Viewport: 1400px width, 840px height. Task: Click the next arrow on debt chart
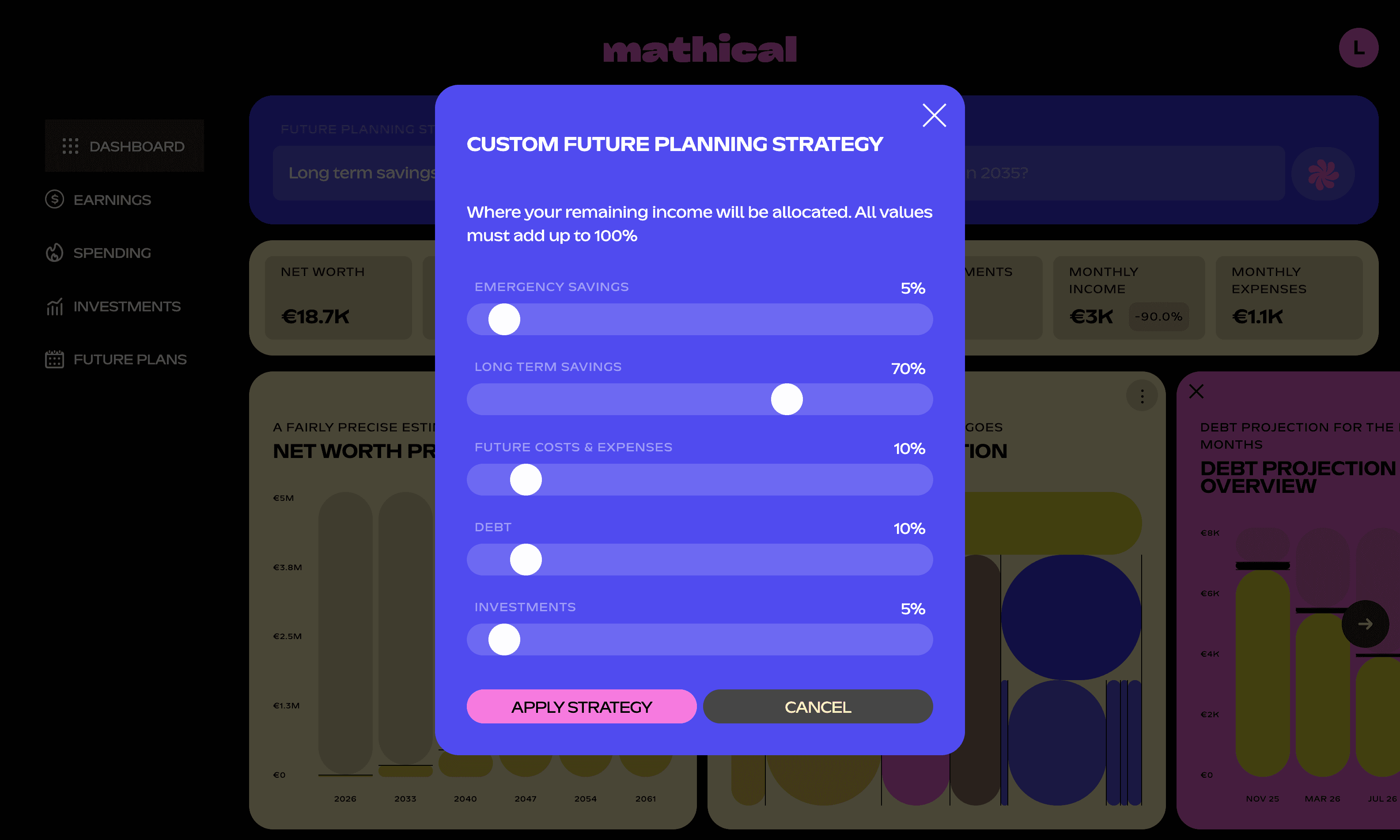click(x=1365, y=624)
